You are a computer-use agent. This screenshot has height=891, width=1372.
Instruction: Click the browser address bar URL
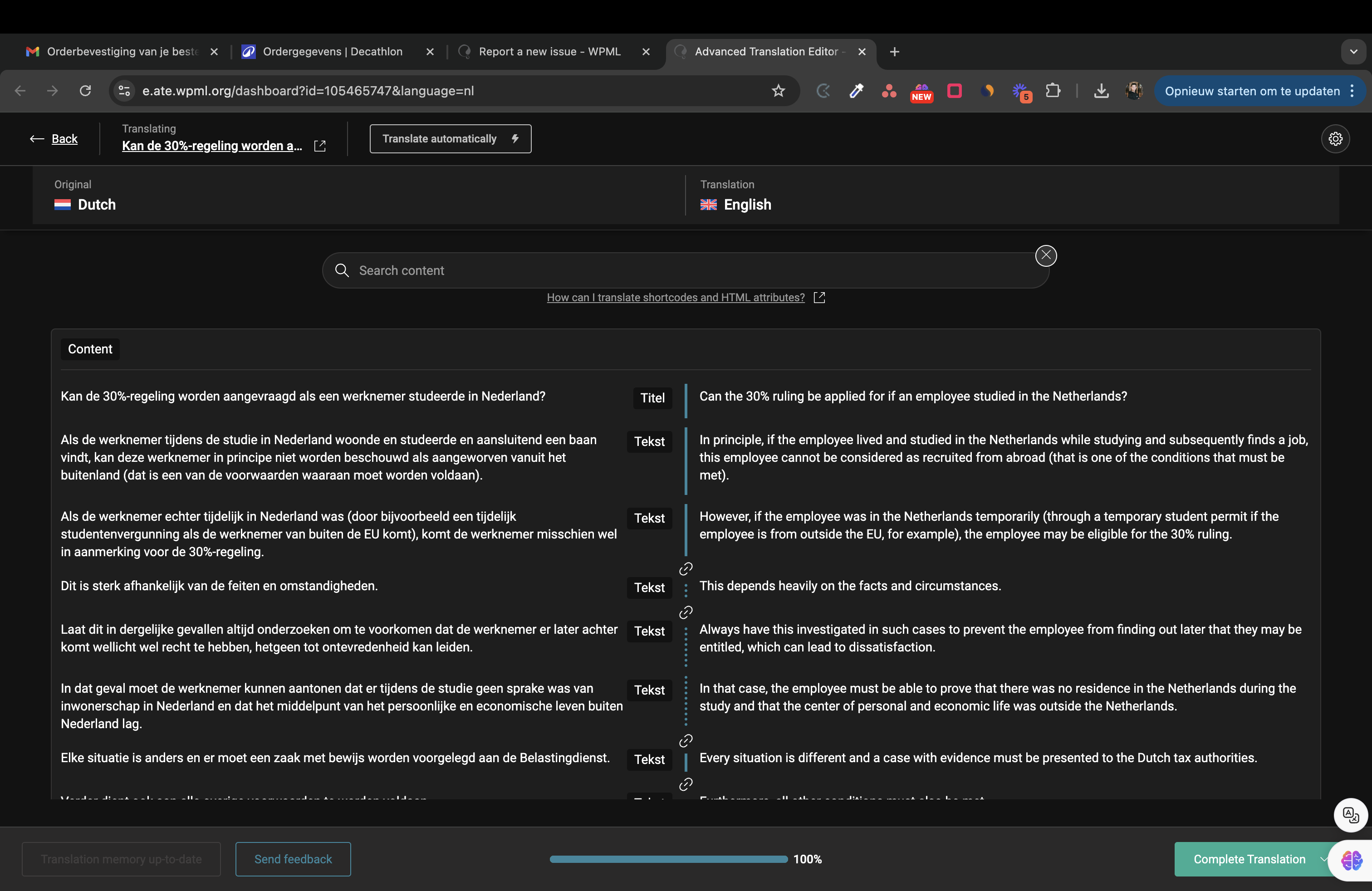coord(308,90)
